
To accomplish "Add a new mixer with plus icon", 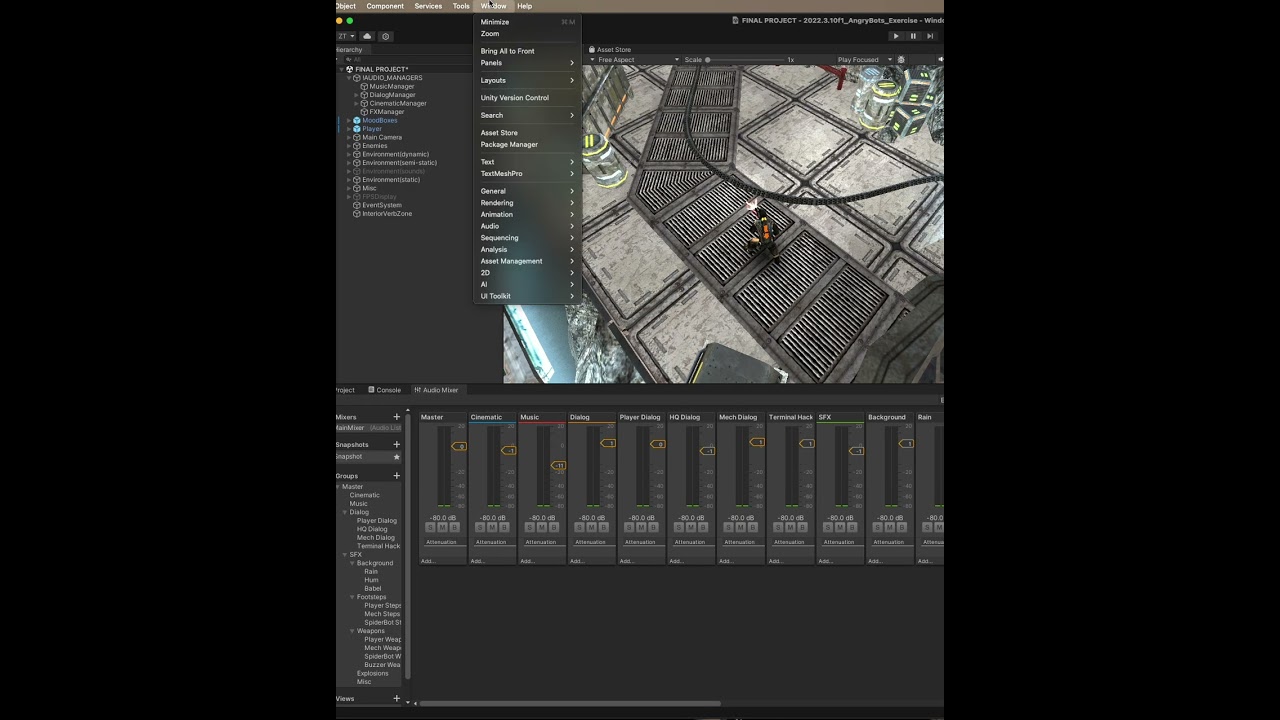I will pyautogui.click(x=396, y=417).
